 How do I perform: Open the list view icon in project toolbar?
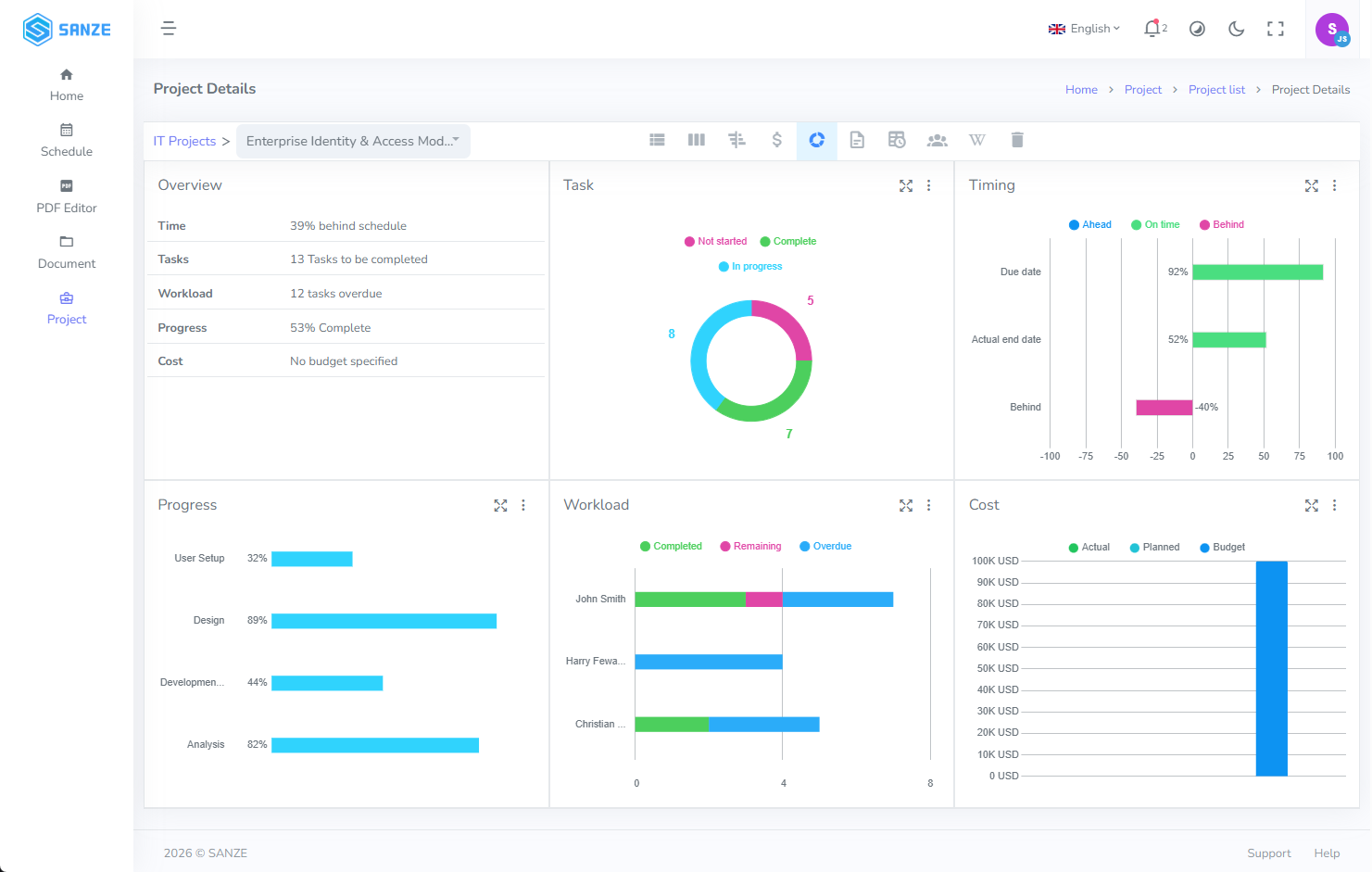coord(657,140)
